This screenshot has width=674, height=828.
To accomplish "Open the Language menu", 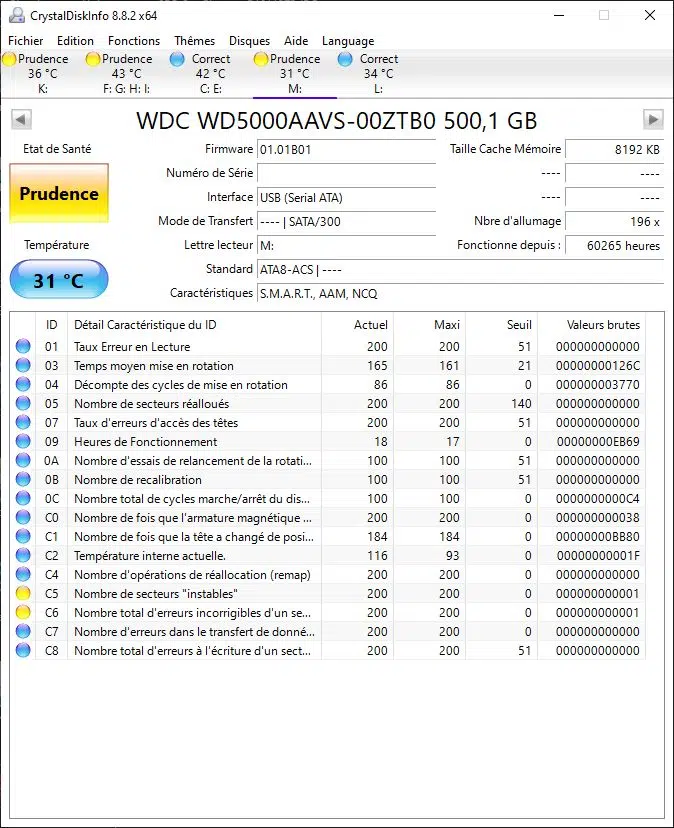I will click(x=348, y=41).
